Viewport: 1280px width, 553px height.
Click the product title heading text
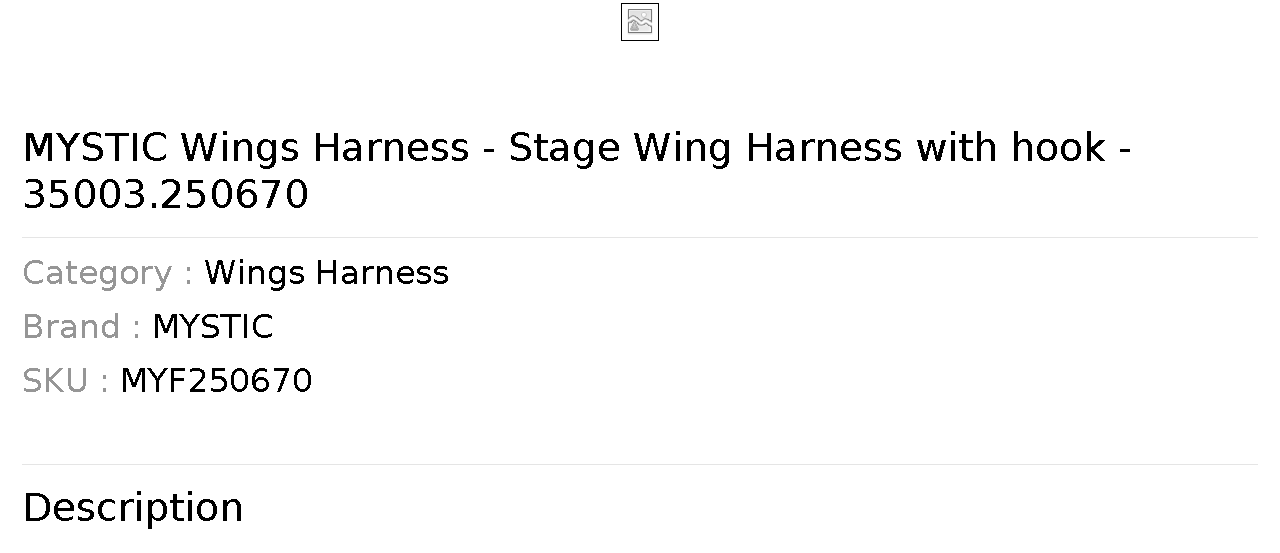(x=577, y=171)
